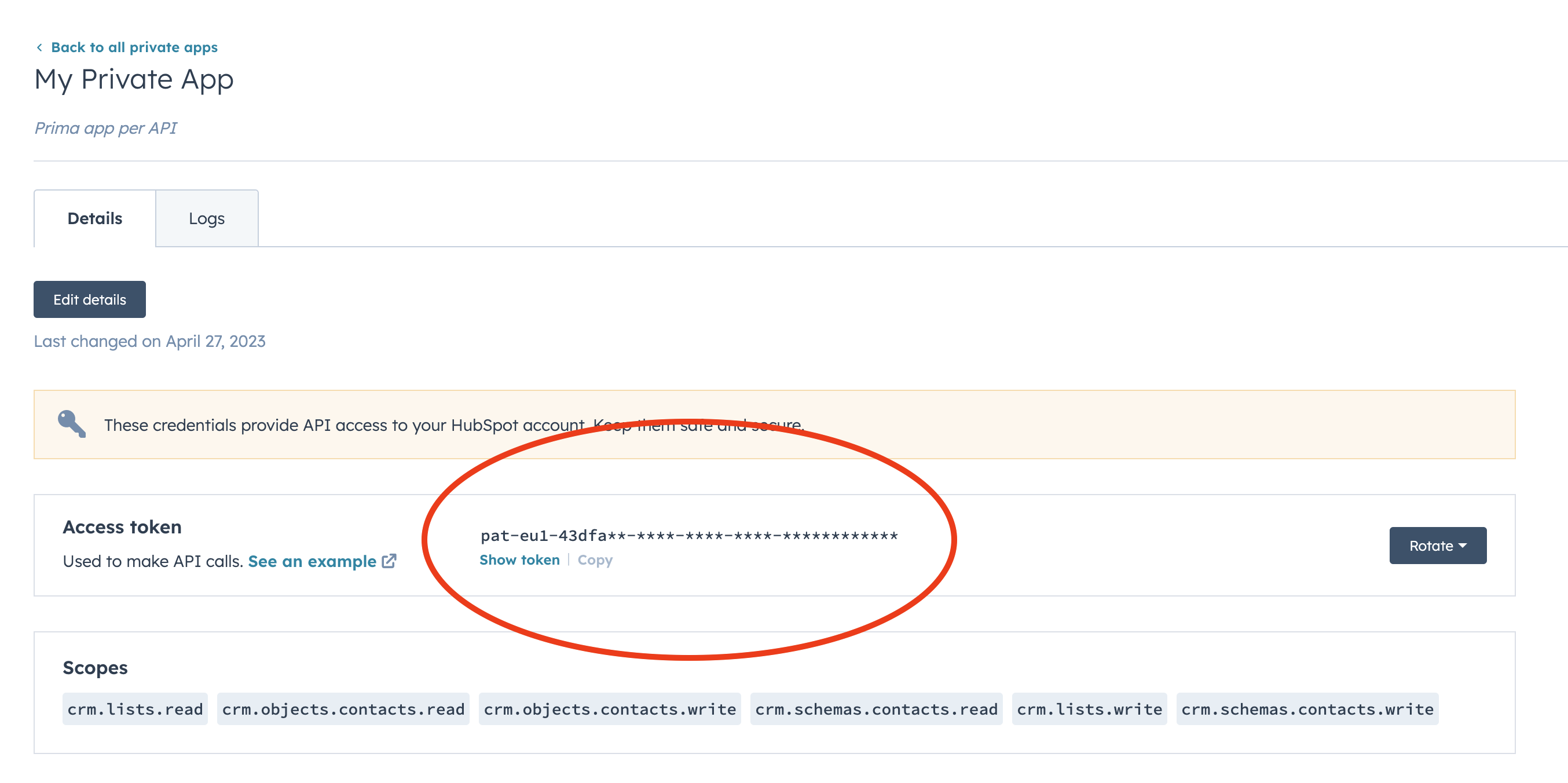This screenshot has height=783, width=1568.
Task: Click the key icon in credentials banner
Action: tap(72, 424)
